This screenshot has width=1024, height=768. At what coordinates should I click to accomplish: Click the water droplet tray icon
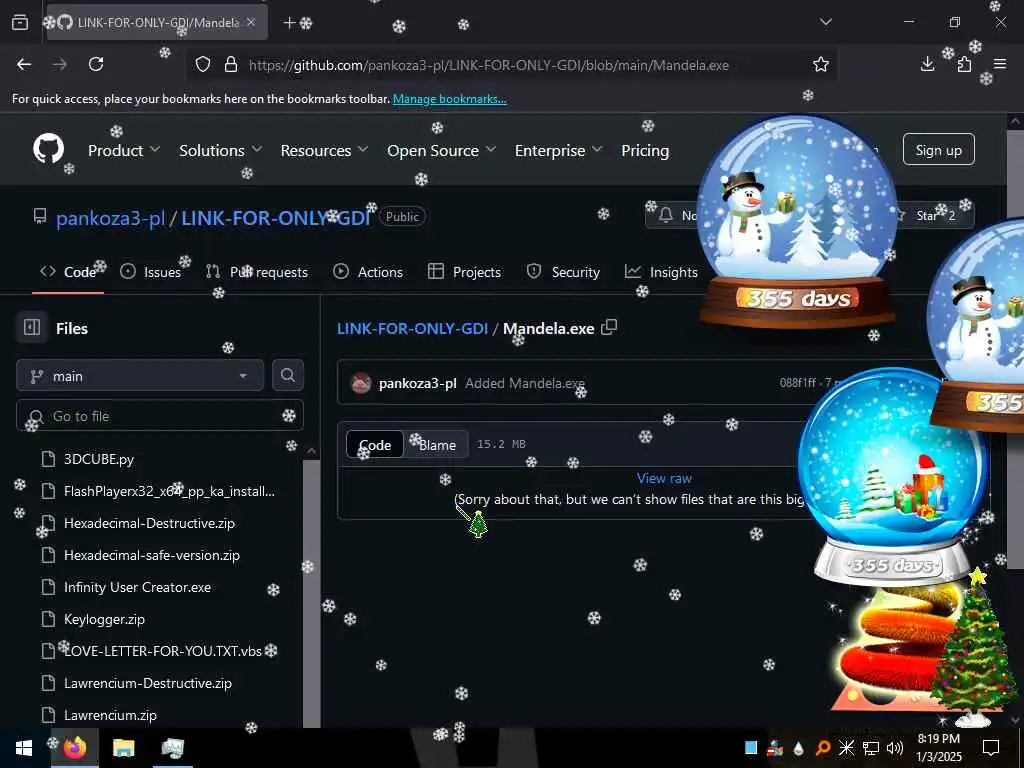[x=799, y=748]
